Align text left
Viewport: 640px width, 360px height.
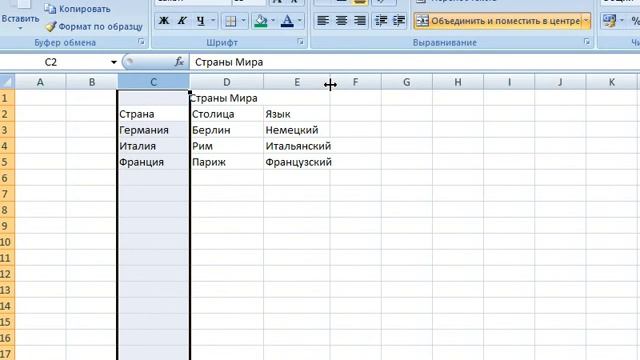coord(323,21)
